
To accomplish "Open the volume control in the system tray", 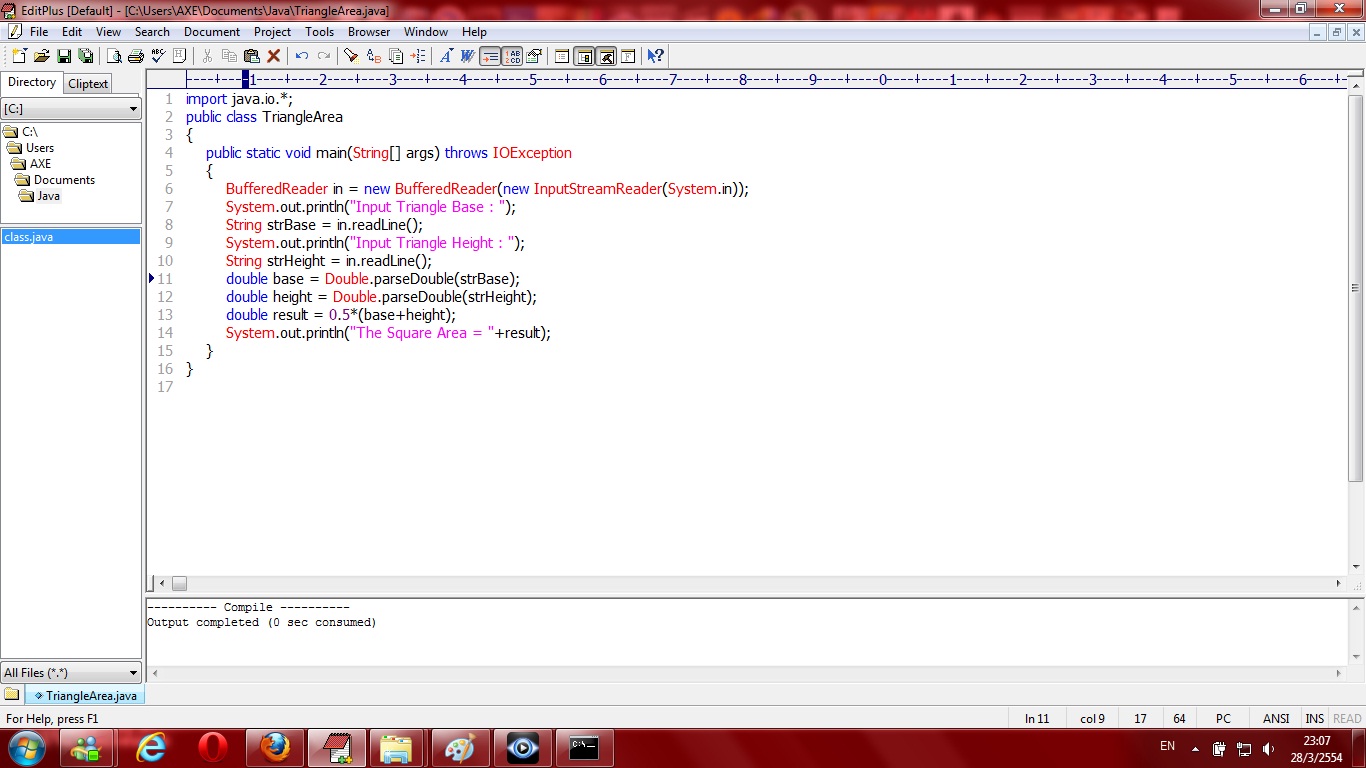I will pyautogui.click(x=1268, y=746).
